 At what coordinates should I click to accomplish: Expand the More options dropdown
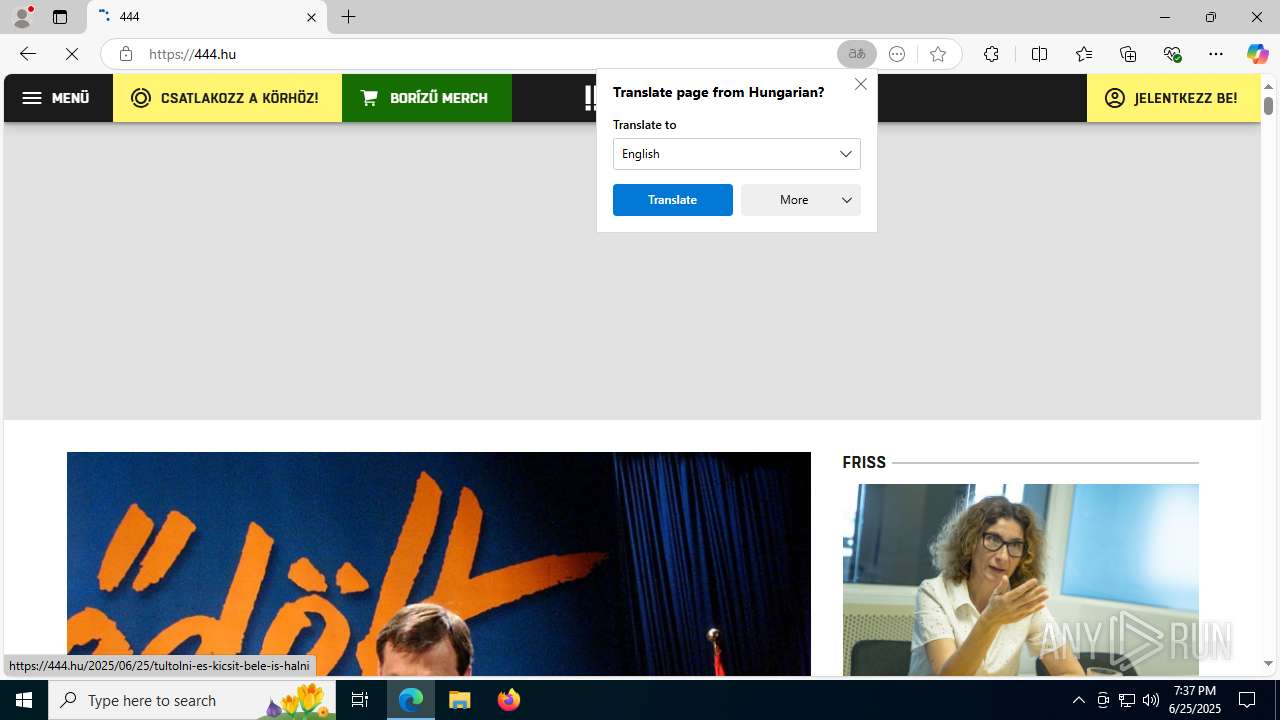801,200
